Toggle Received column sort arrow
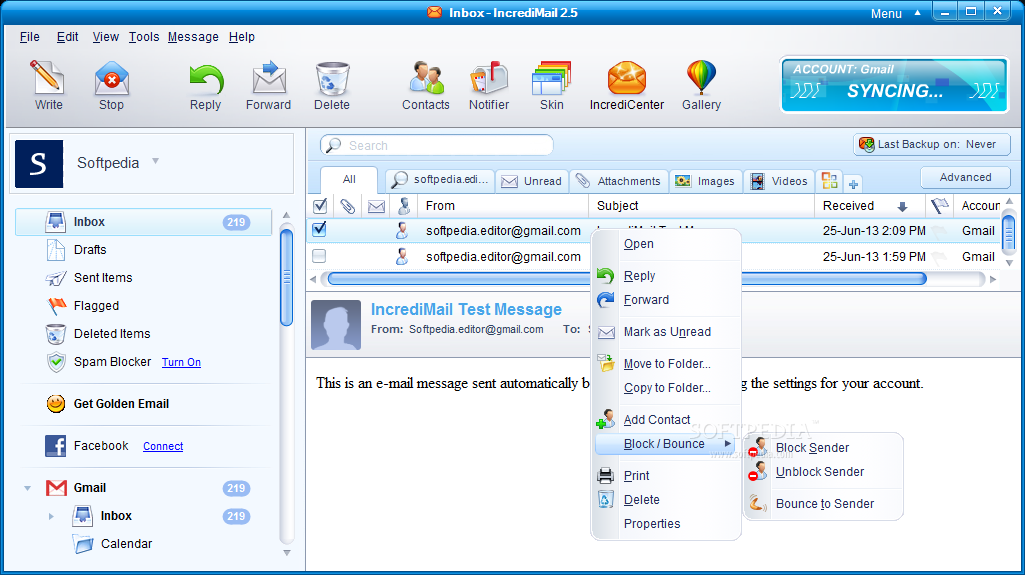Screen dimensions: 1025x575 coord(902,206)
